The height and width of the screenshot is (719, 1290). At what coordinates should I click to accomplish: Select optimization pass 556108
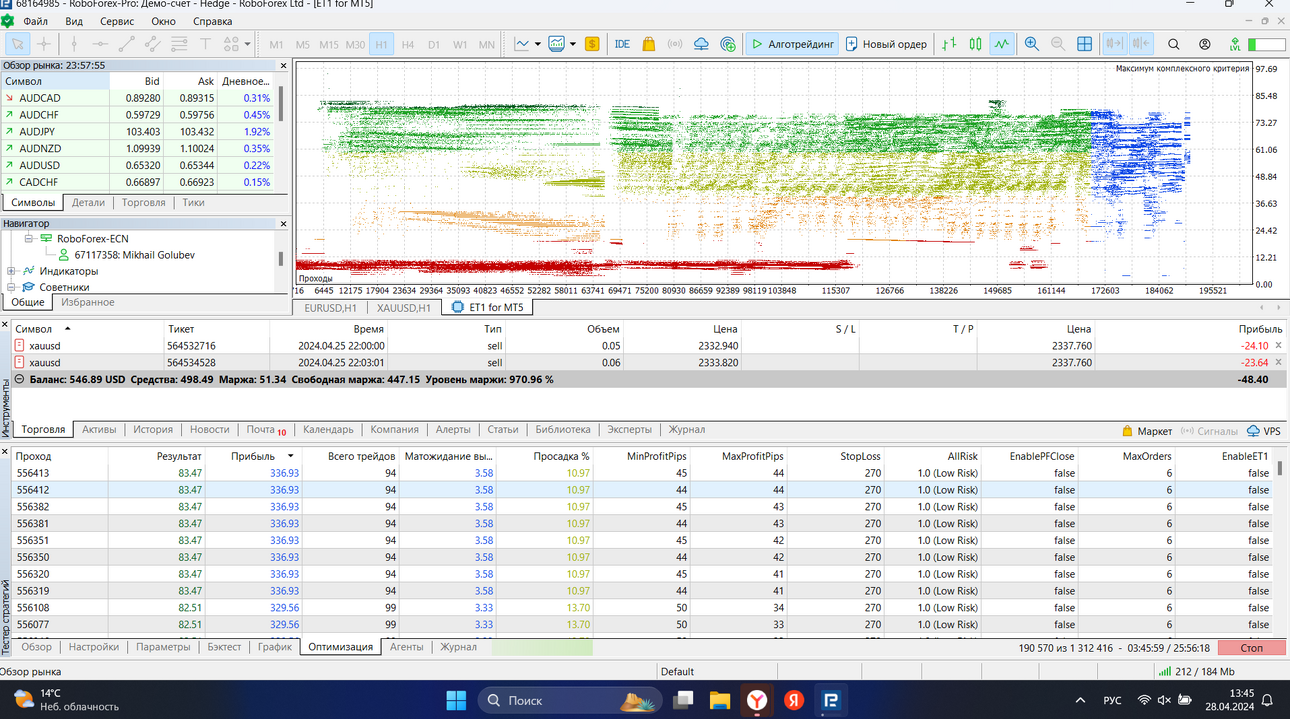coord(644,608)
